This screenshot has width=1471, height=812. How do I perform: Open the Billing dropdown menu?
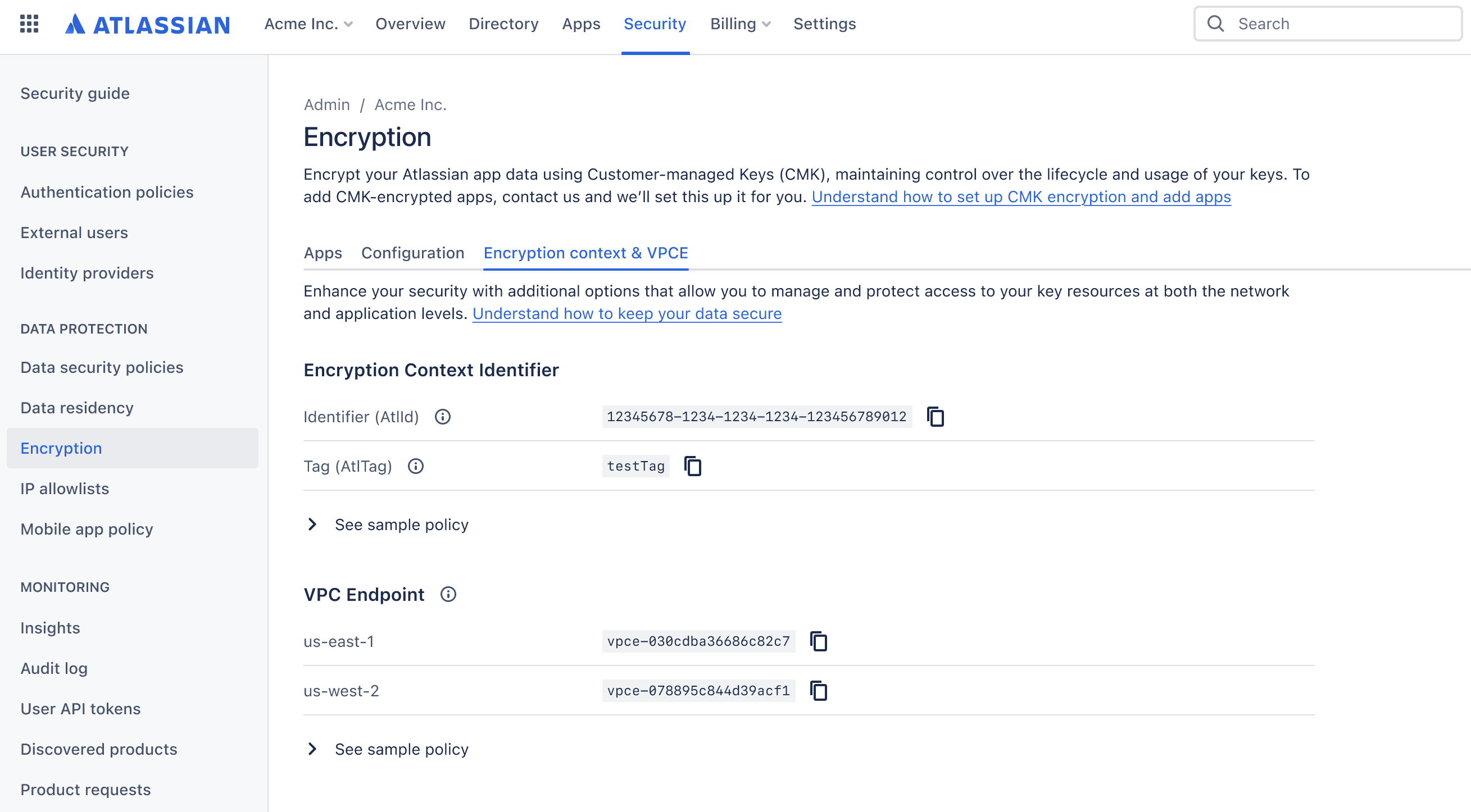[x=740, y=24]
